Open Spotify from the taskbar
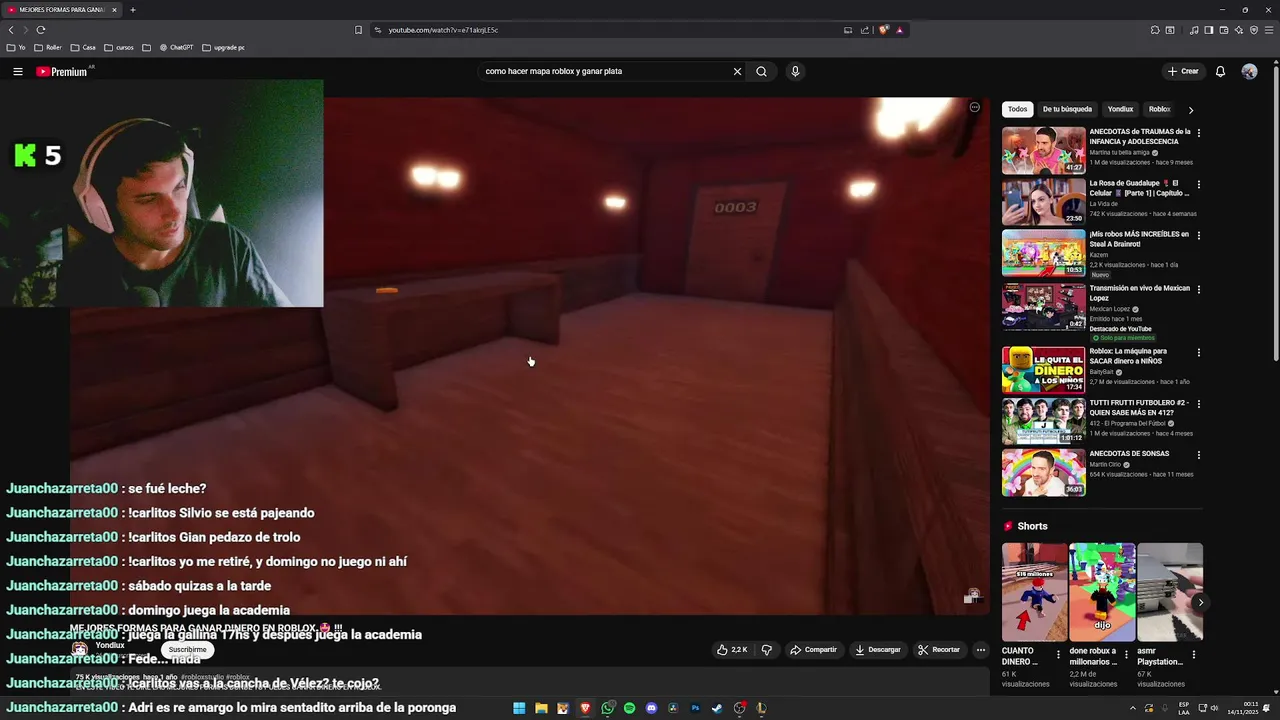1280x720 pixels. [x=629, y=708]
